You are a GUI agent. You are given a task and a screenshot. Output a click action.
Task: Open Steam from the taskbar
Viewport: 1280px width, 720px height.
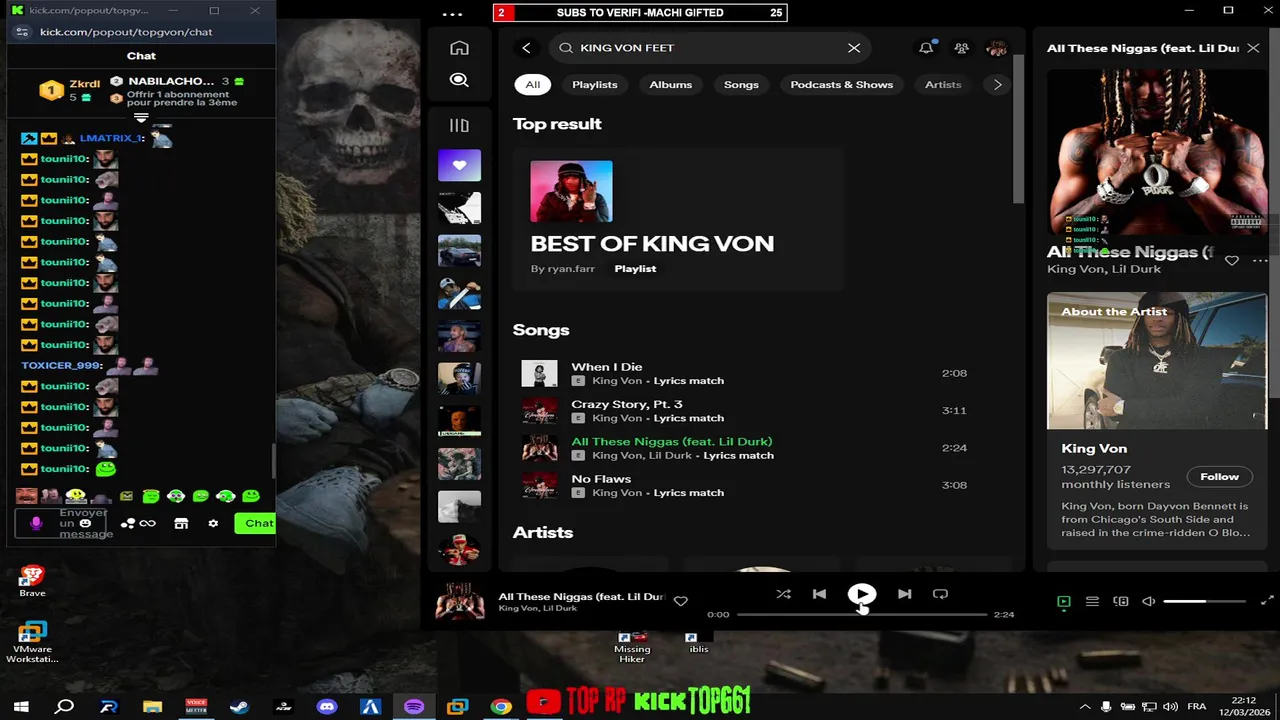(x=239, y=707)
